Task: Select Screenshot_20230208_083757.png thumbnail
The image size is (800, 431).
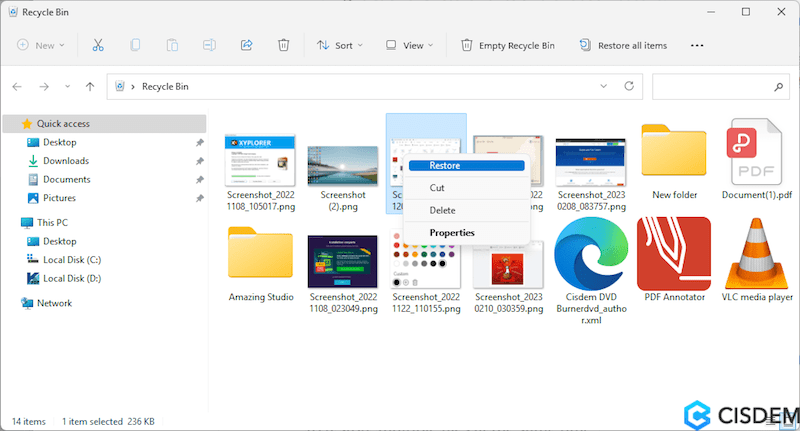Action: tap(591, 162)
